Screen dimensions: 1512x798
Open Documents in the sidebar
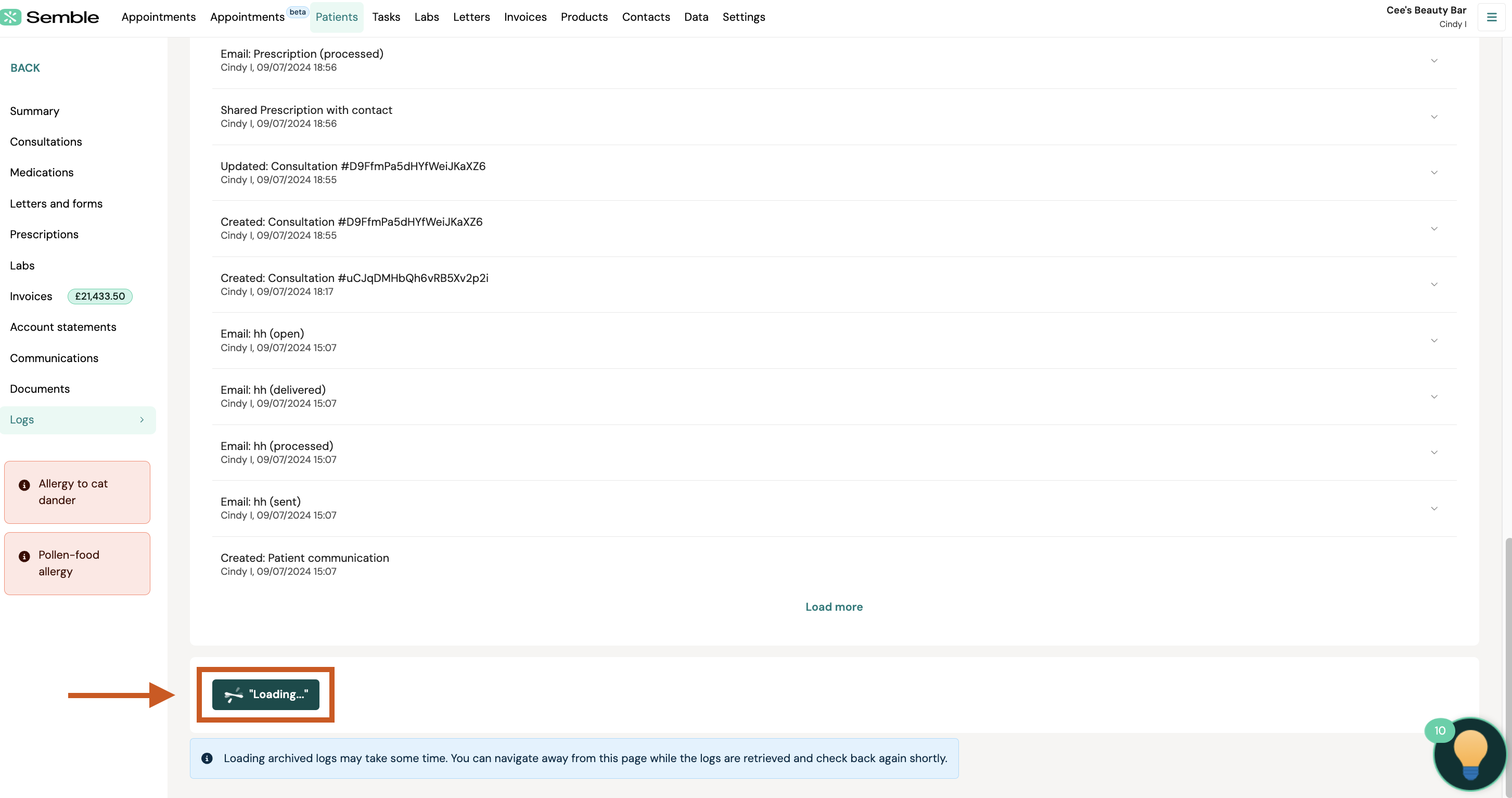point(40,389)
